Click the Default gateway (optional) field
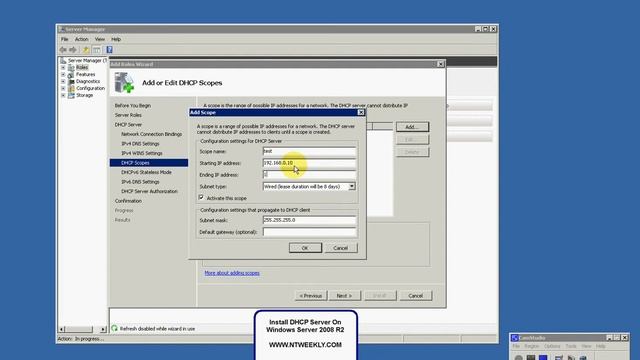 pyautogui.click(x=309, y=232)
